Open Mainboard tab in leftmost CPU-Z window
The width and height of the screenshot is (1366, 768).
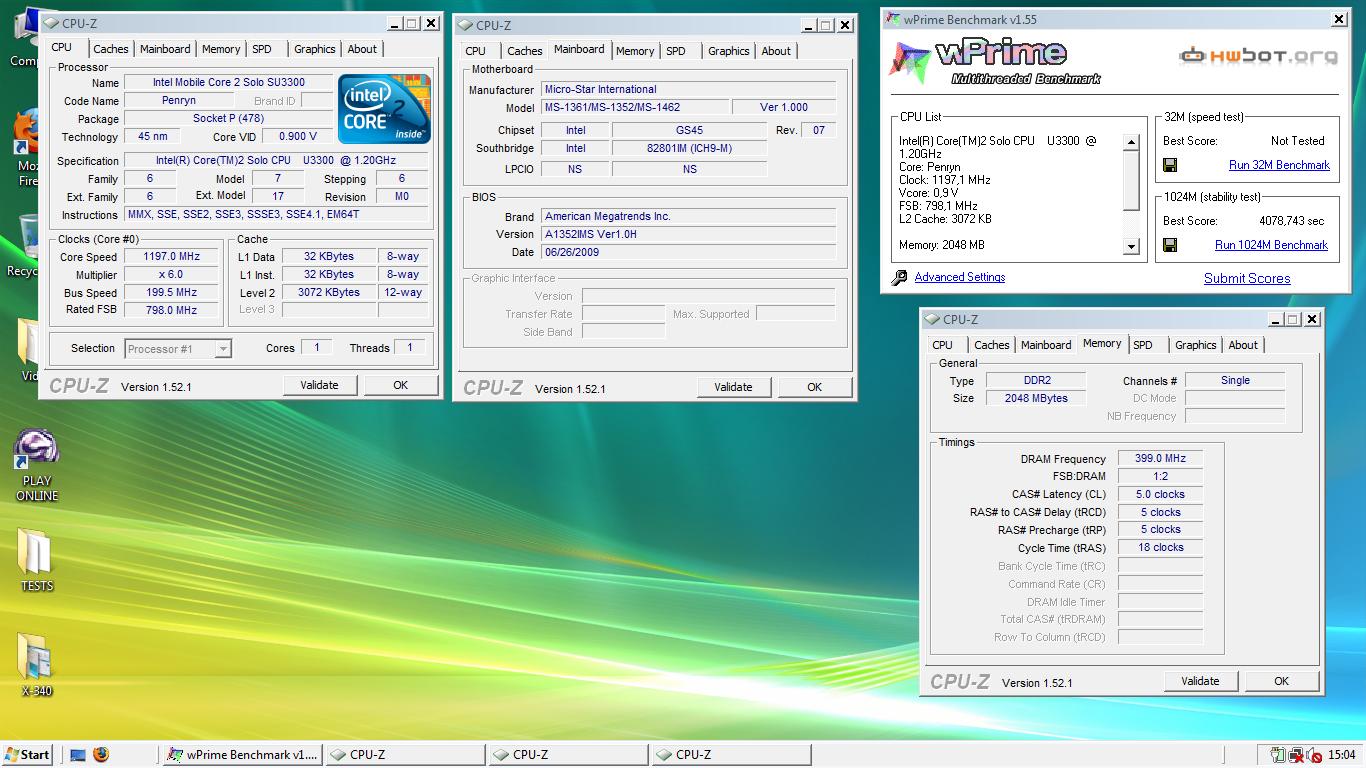point(165,49)
